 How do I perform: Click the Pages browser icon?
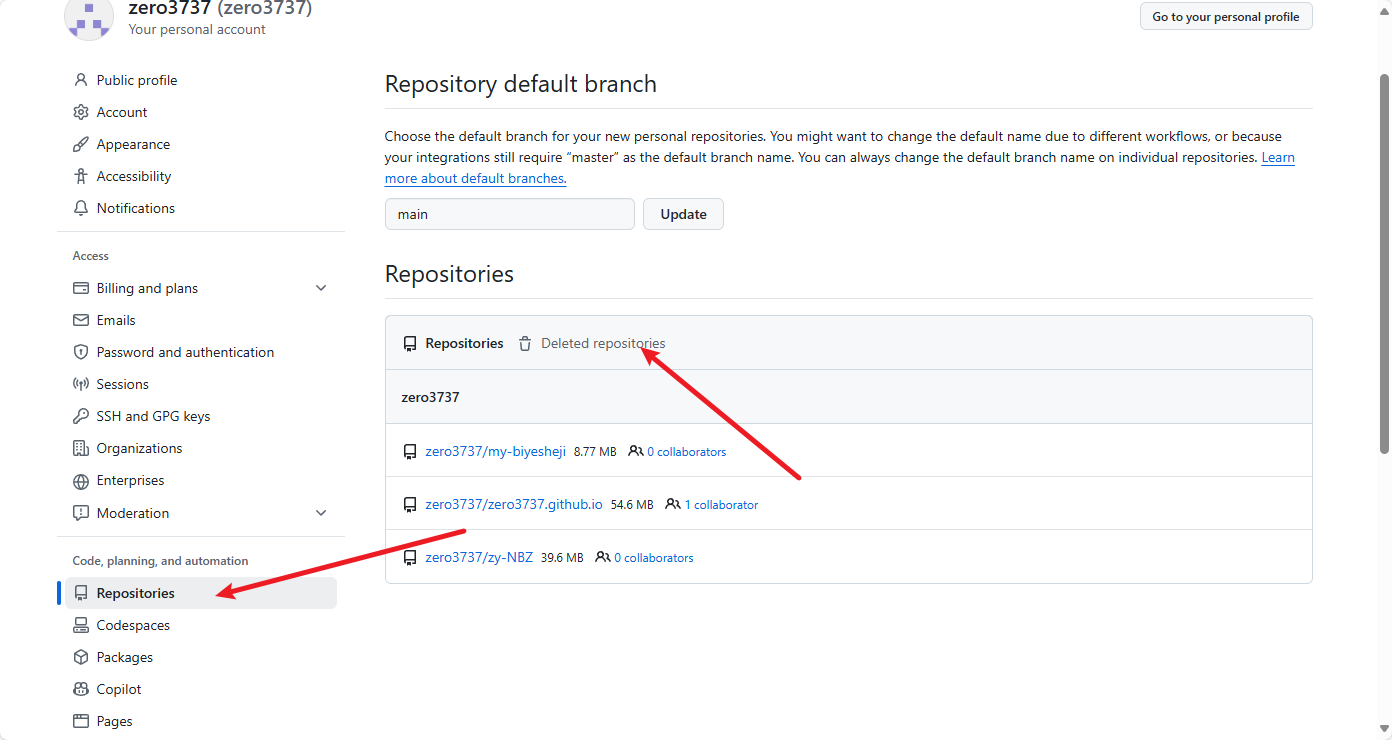point(81,721)
